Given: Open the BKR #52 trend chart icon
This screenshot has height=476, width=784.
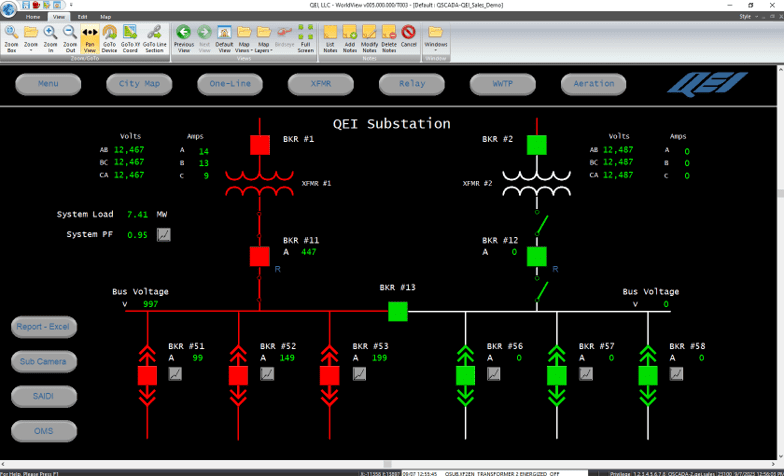Looking at the screenshot, I should click(x=267, y=374).
